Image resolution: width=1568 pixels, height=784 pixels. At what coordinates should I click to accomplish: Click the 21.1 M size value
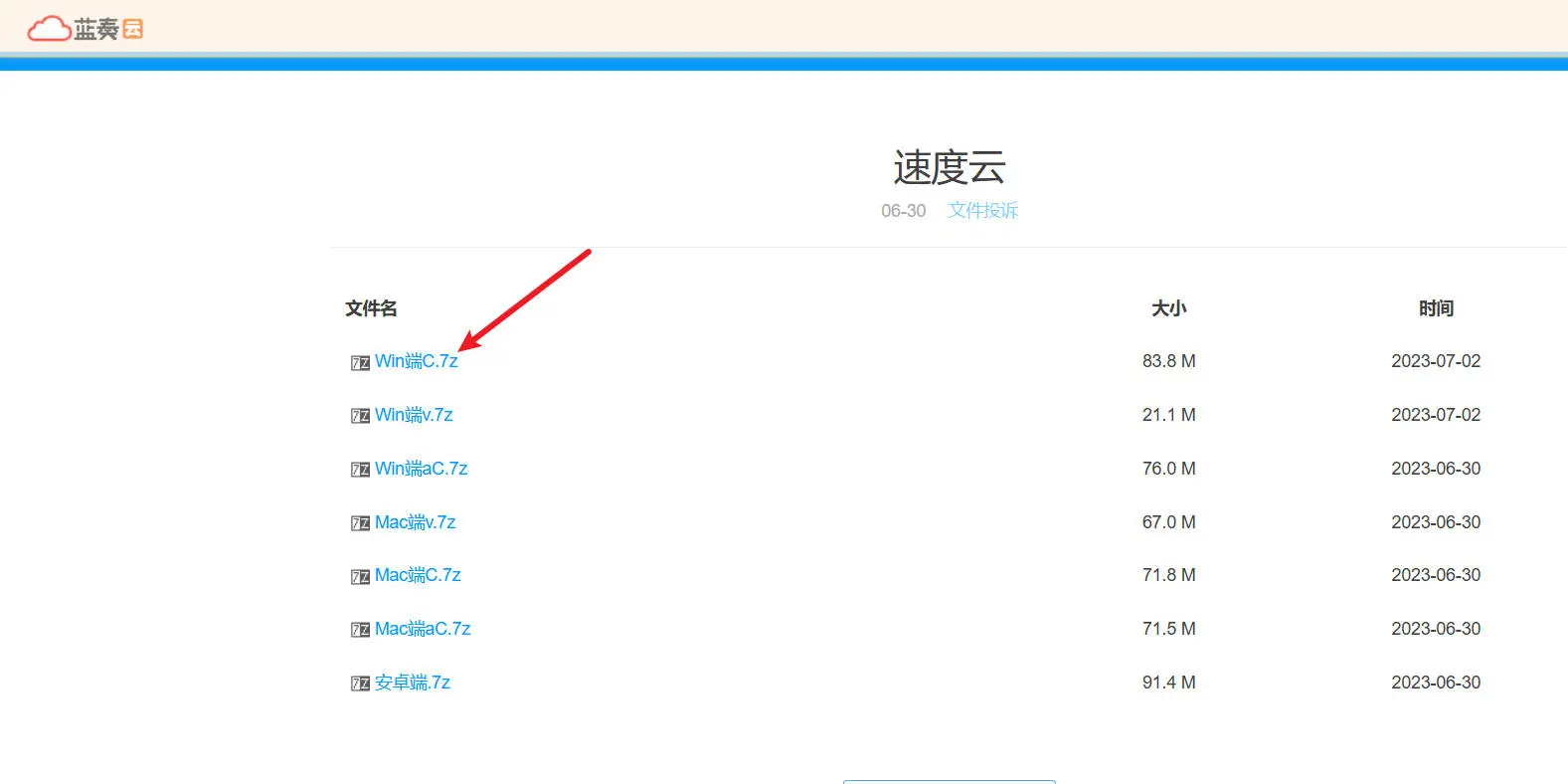(1169, 415)
